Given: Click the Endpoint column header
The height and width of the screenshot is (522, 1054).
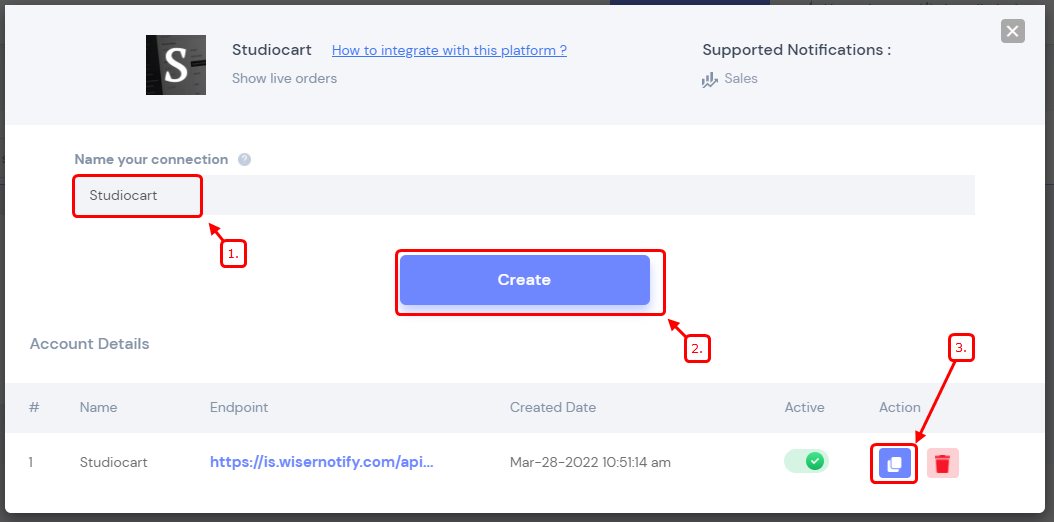Looking at the screenshot, I should coord(239,407).
